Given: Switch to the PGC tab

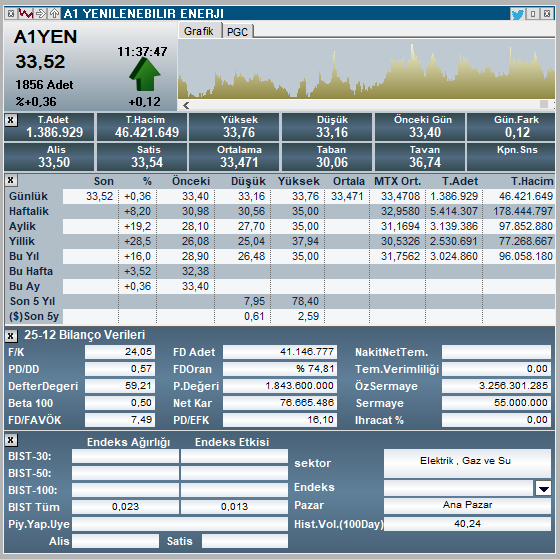Looking at the screenshot, I should pos(238,32).
